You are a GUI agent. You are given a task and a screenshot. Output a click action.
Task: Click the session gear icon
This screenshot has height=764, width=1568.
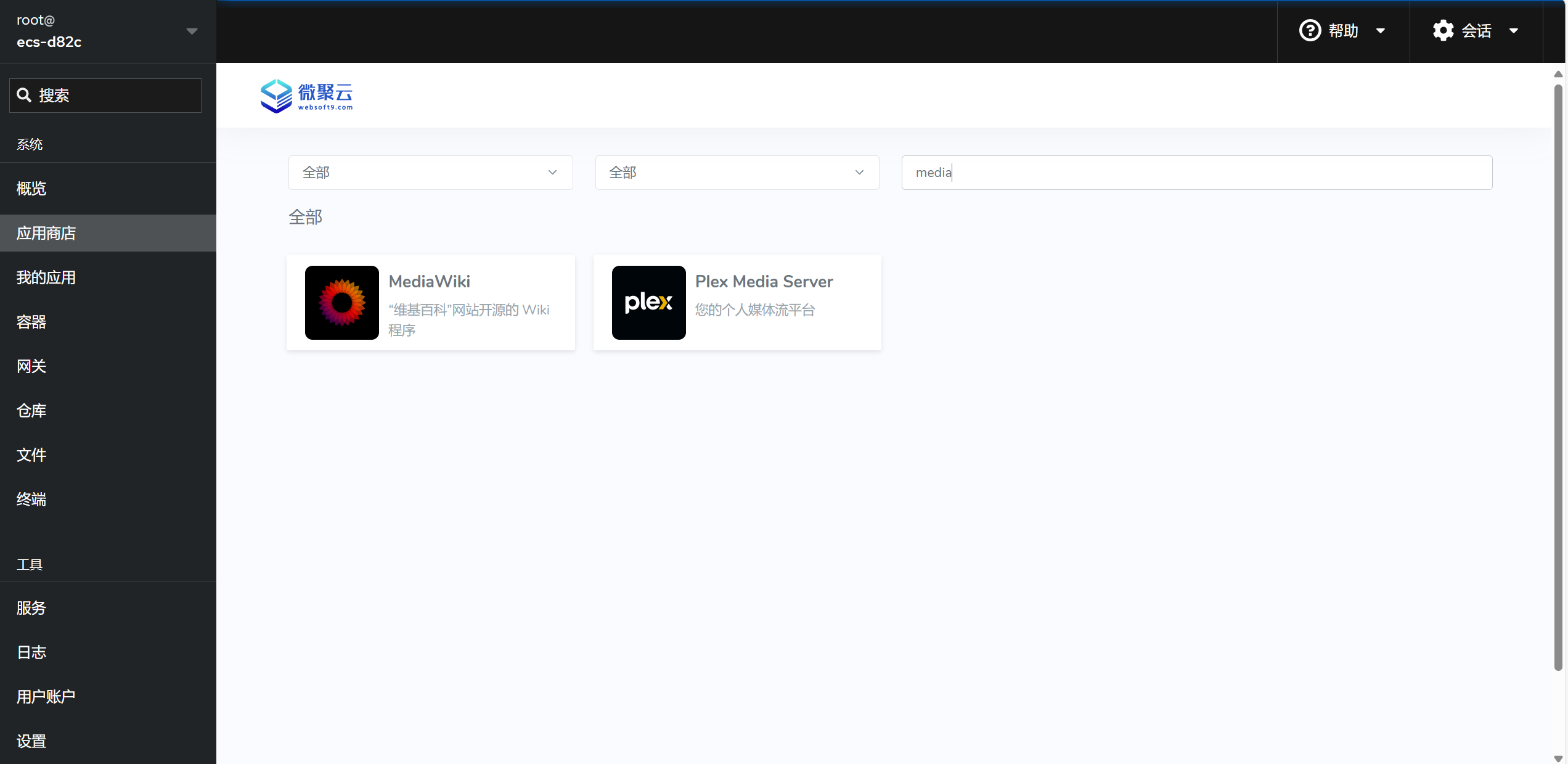[x=1443, y=30]
